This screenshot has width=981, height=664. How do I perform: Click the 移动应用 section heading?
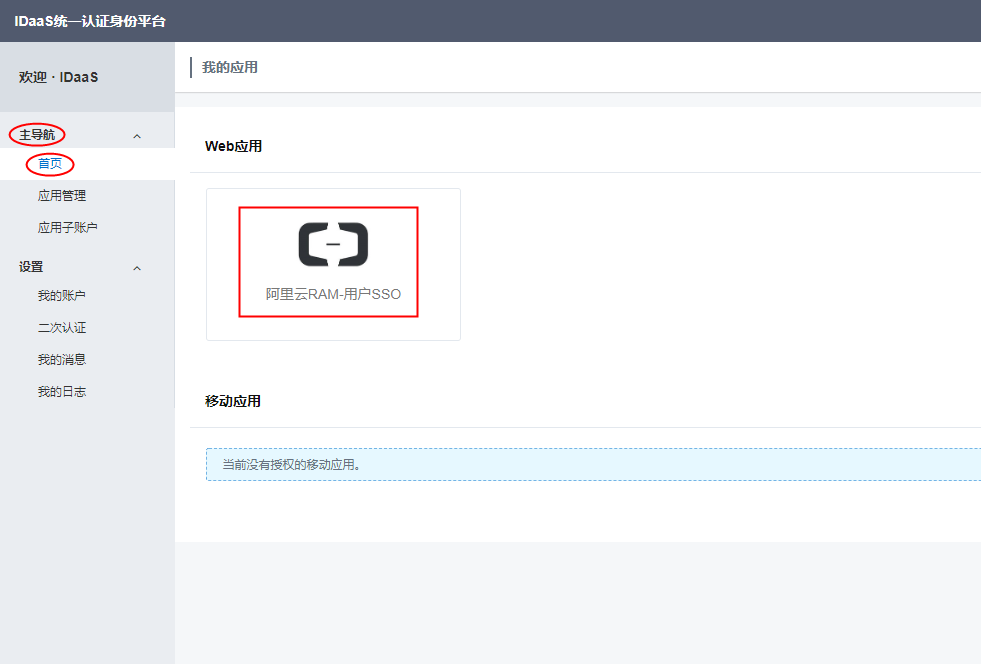pyautogui.click(x=233, y=401)
